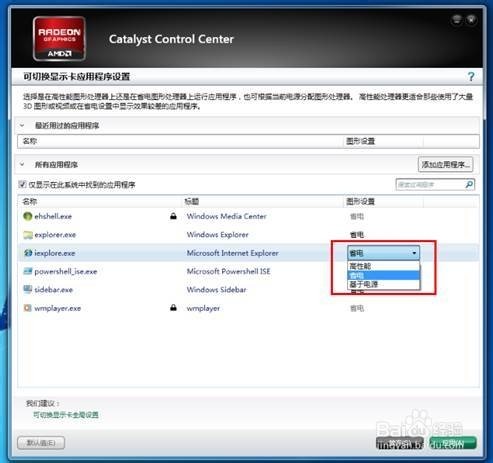Toggle the show-only-found-applications checkbox

click(22, 184)
